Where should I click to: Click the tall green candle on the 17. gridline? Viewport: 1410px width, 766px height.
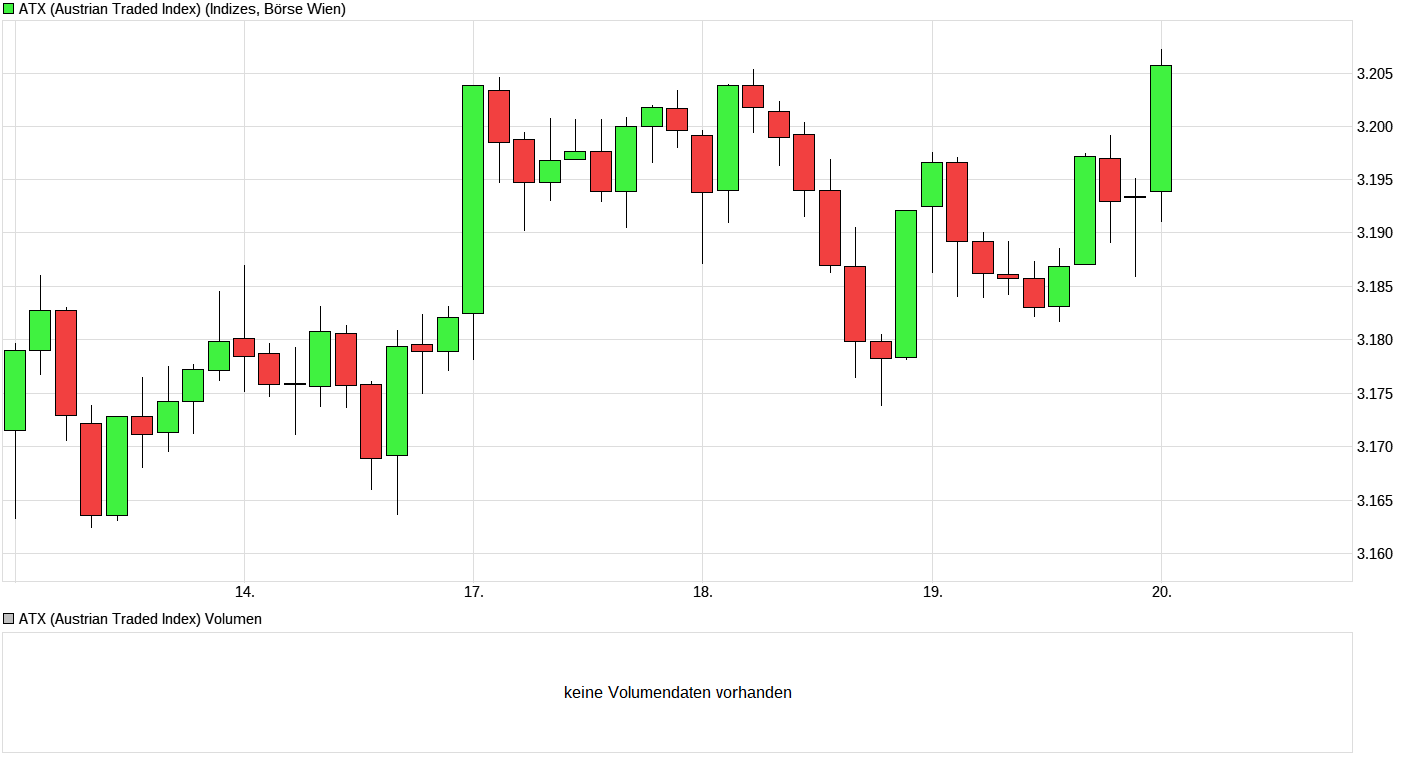(x=473, y=199)
